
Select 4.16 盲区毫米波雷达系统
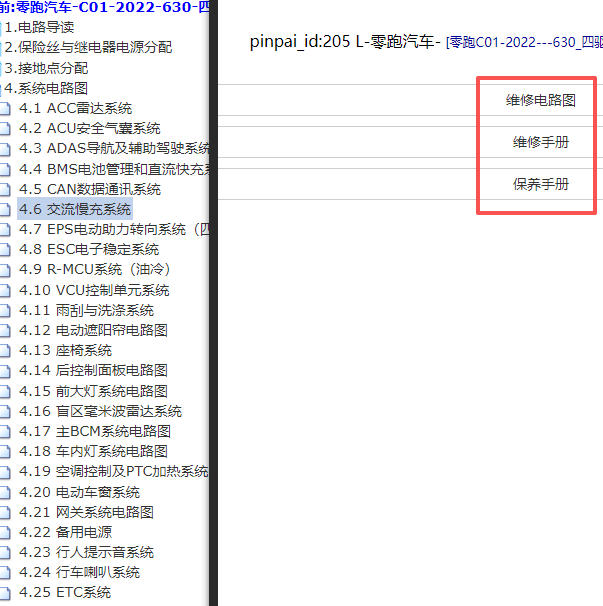[100, 411]
